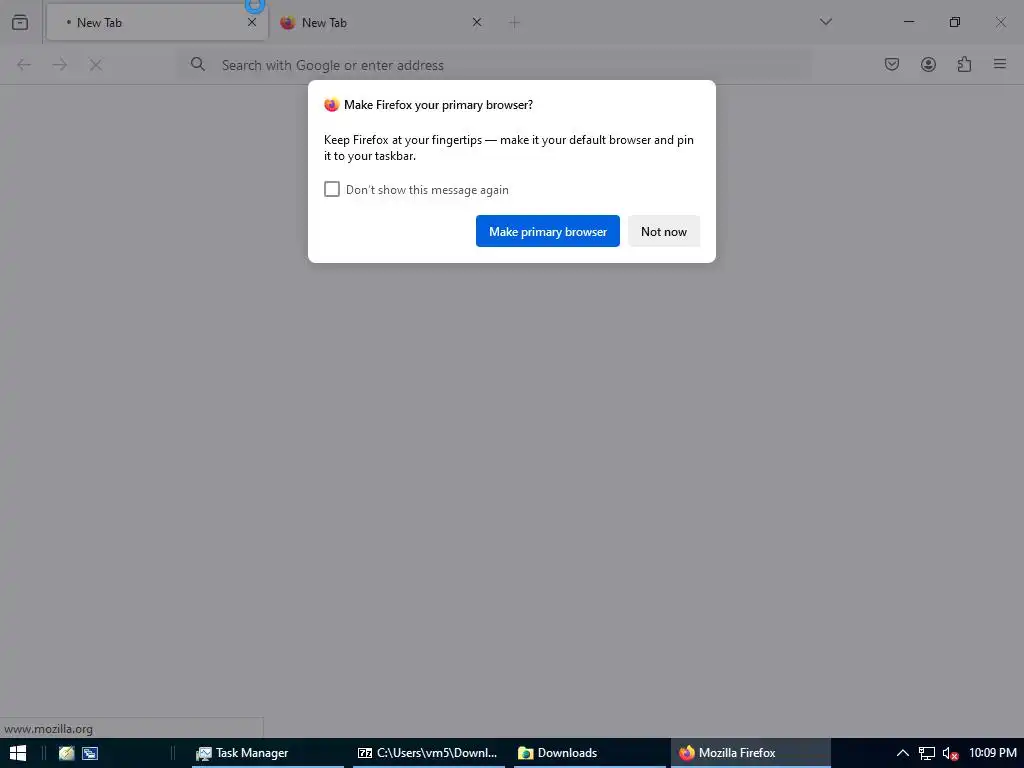1024x768 pixels.
Task: Select Mozilla Firefox taskbar button
Action: pyautogui.click(x=750, y=753)
